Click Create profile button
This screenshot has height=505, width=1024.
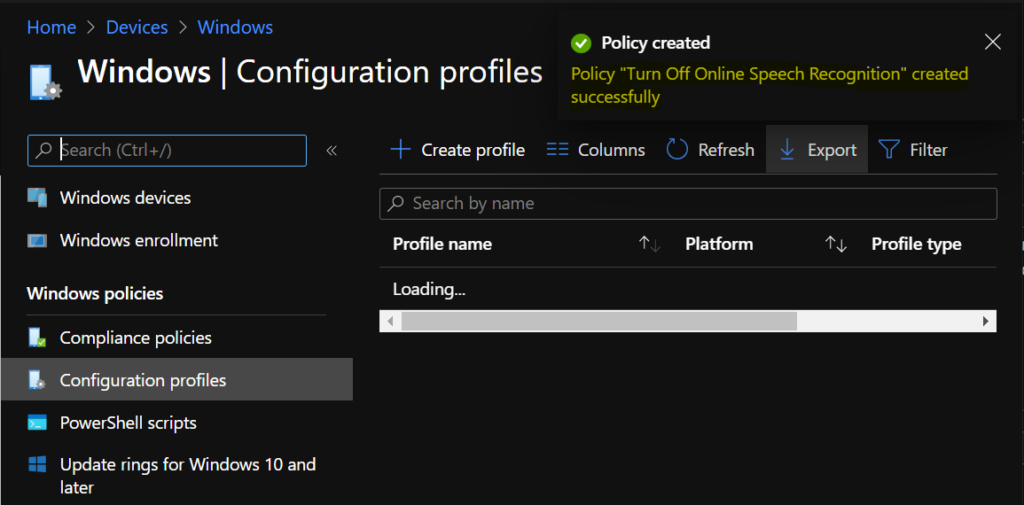457,150
